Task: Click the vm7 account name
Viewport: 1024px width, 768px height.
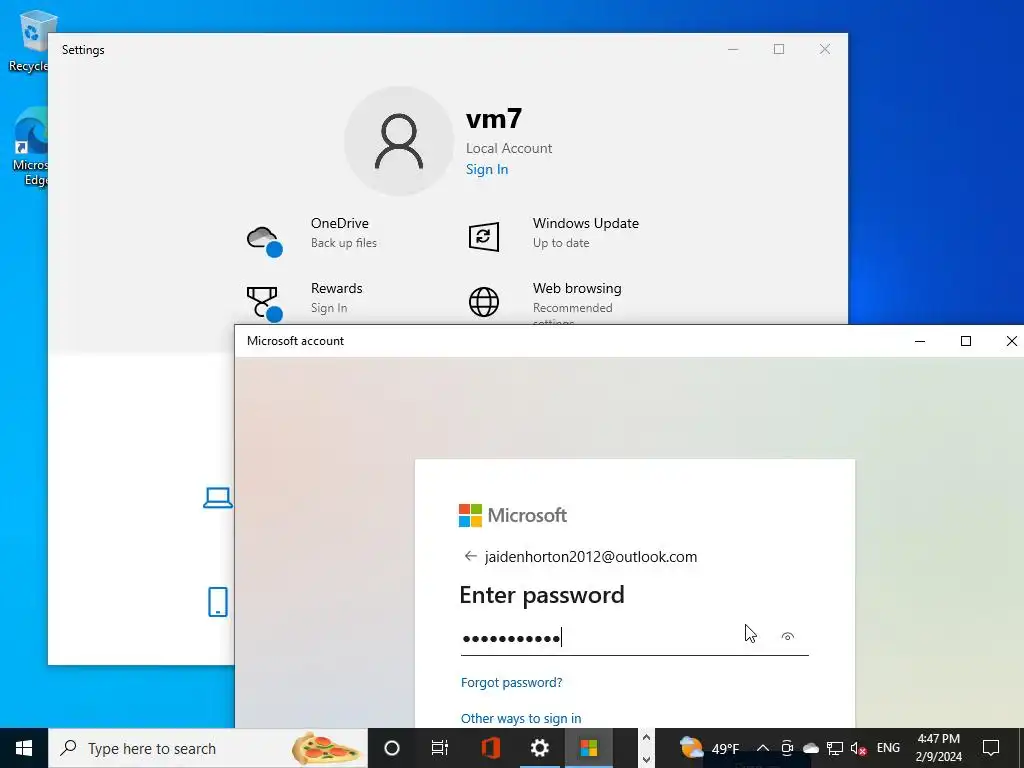Action: point(494,119)
